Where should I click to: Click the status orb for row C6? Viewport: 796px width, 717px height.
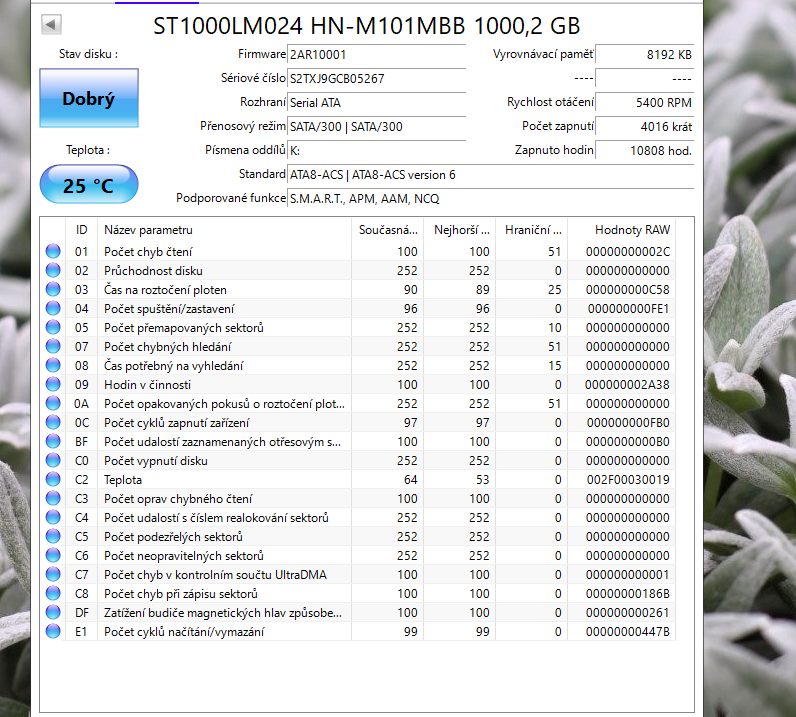tap(53, 555)
